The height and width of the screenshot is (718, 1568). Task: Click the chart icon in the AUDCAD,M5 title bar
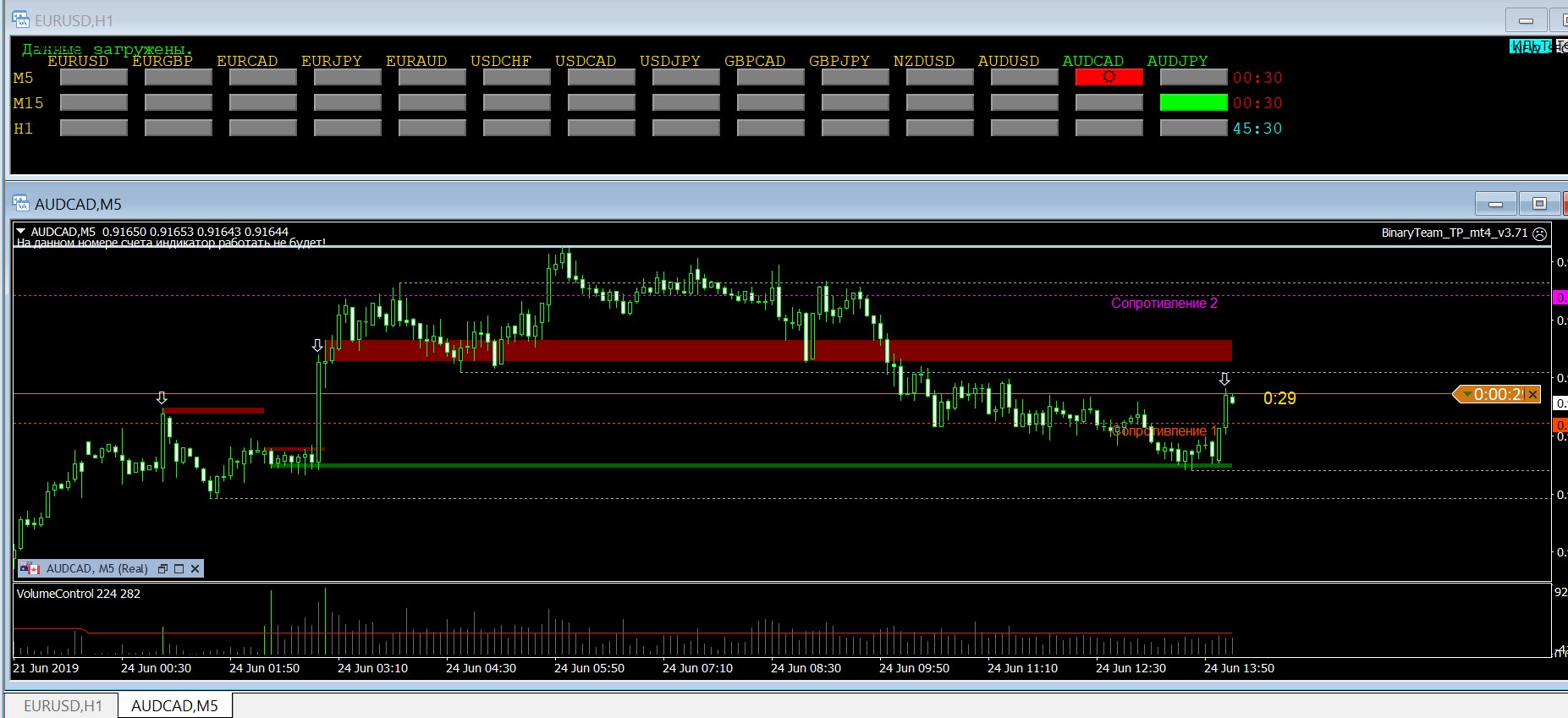[21, 204]
